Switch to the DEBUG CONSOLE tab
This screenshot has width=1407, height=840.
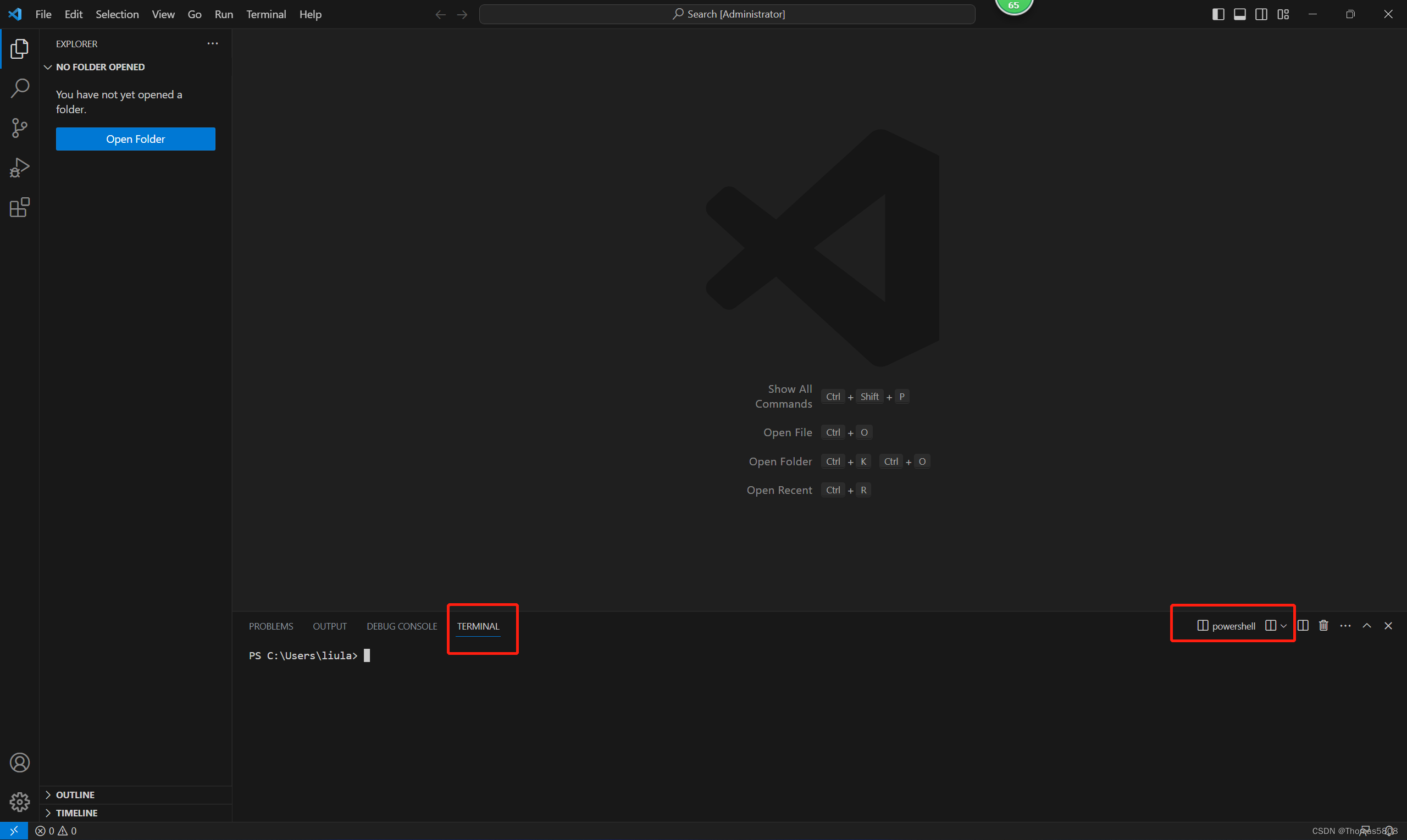(402, 626)
